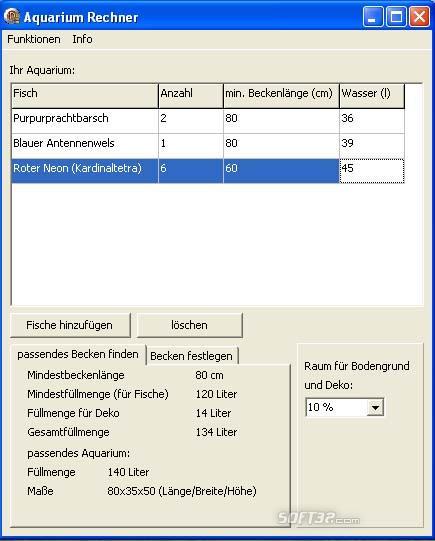Viewport: 435px width, 541px height.
Task: Click Wasser cell 39
Action: pos(372,146)
